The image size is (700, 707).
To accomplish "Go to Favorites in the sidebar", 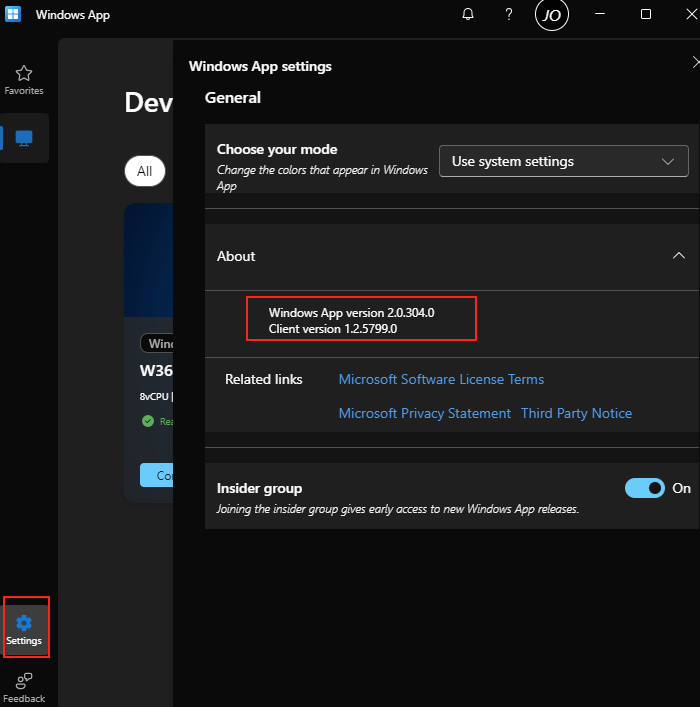I will (x=24, y=80).
